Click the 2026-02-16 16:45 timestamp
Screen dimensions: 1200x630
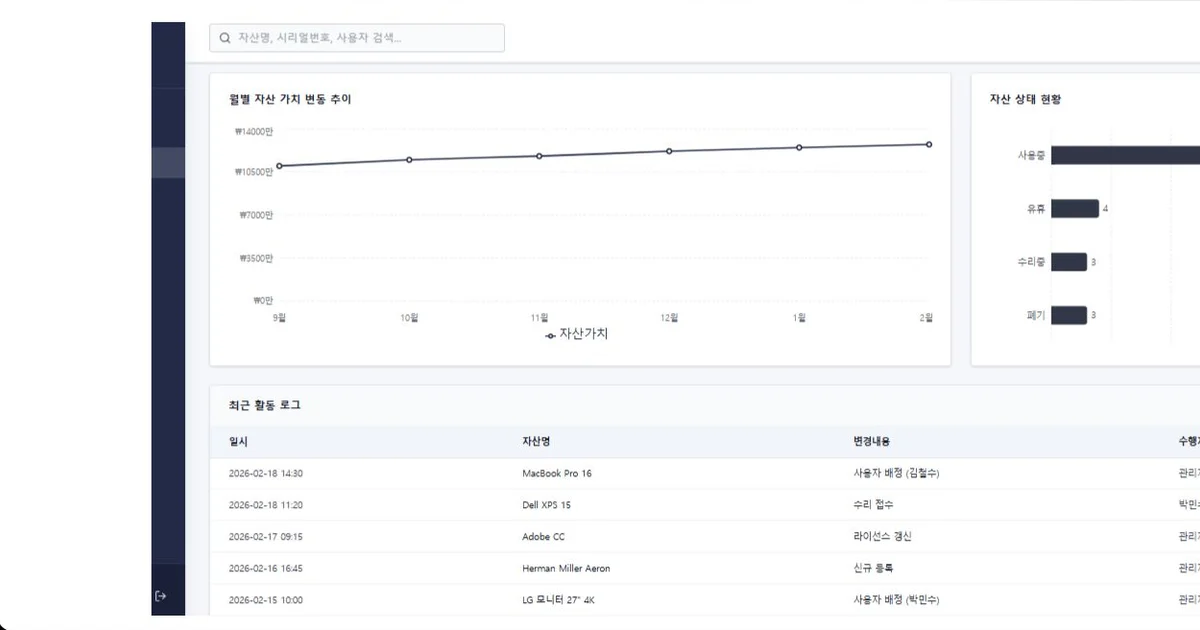tap(266, 568)
